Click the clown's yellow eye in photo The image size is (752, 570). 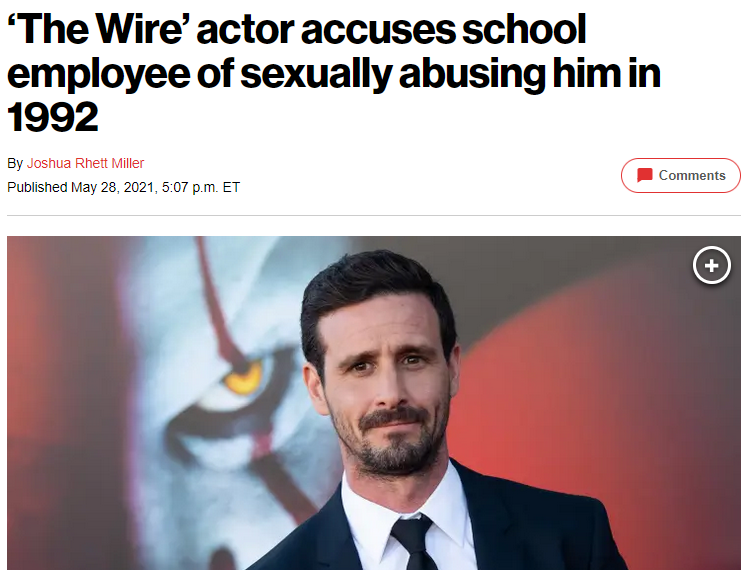click(x=243, y=378)
